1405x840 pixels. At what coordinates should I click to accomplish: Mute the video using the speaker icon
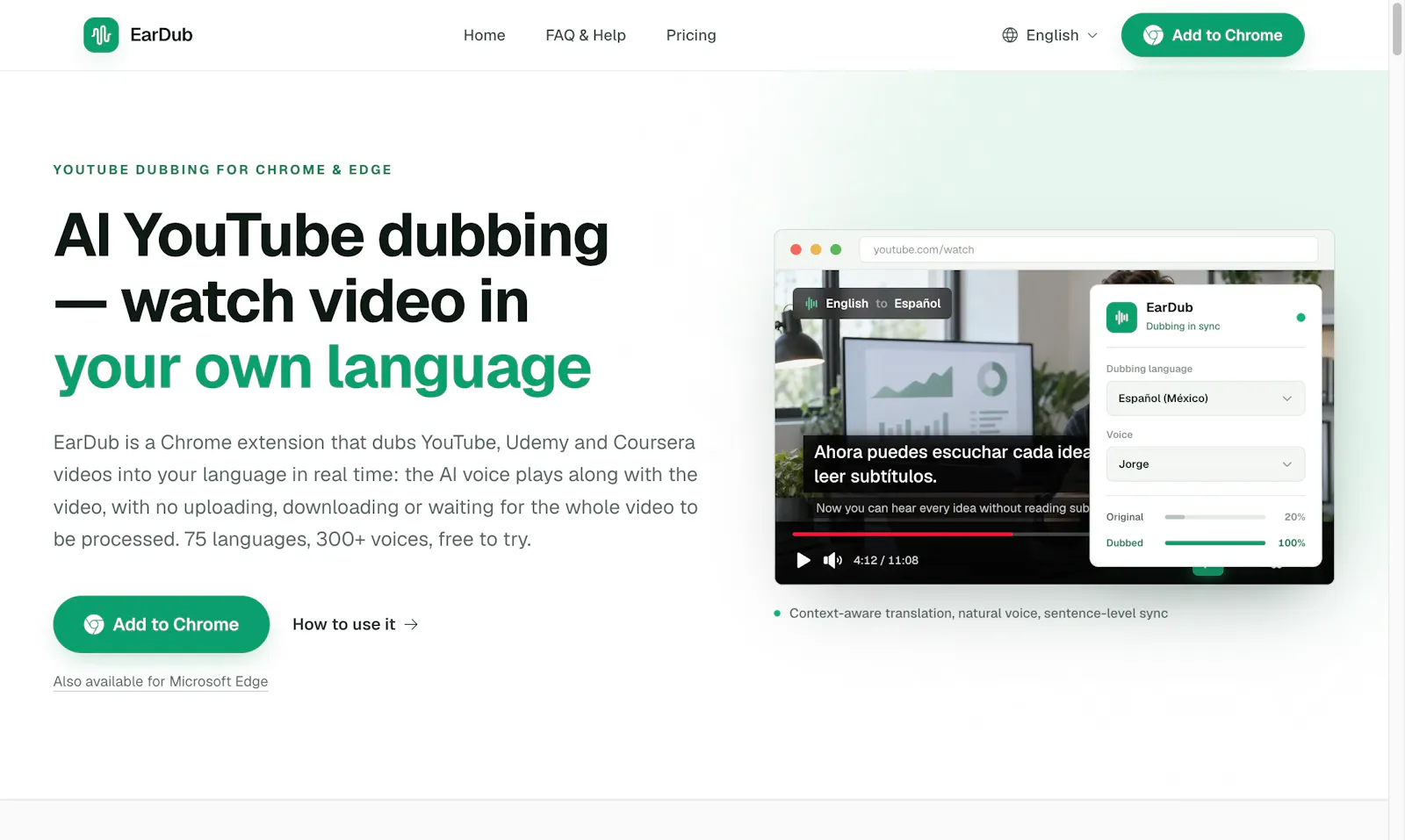click(832, 560)
